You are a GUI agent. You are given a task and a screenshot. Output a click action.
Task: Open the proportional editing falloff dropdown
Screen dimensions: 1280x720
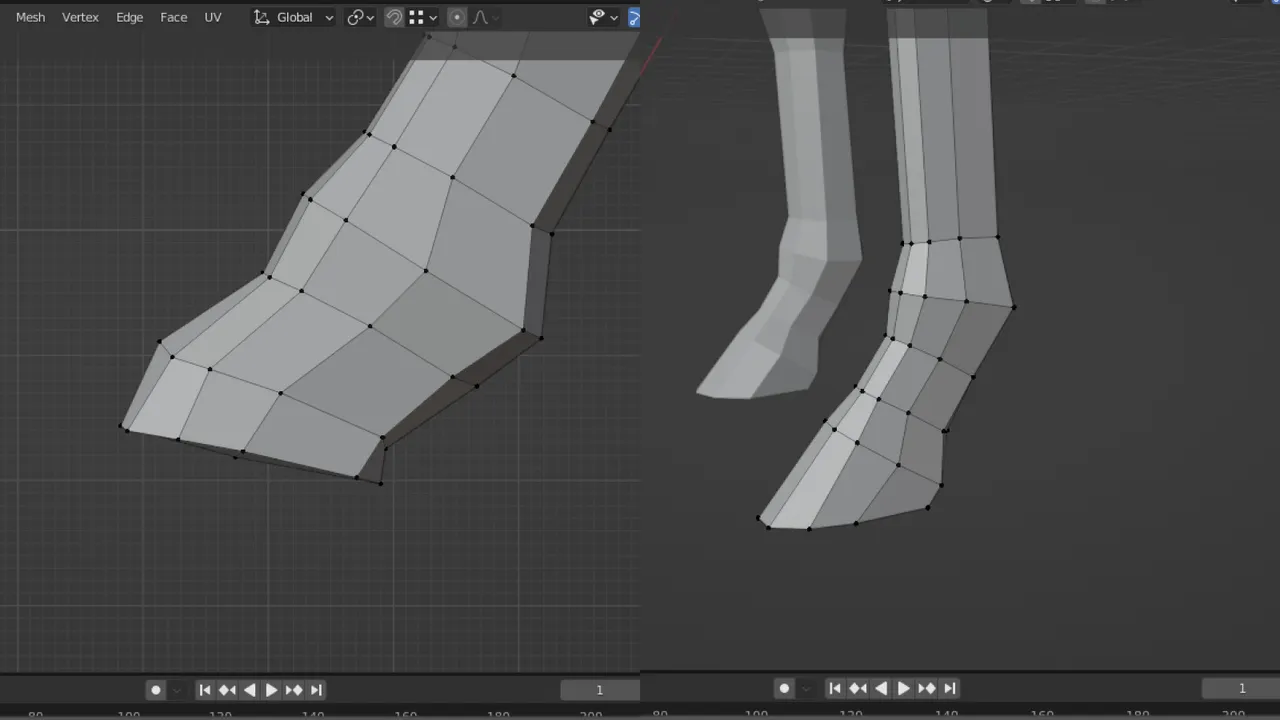click(x=485, y=17)
